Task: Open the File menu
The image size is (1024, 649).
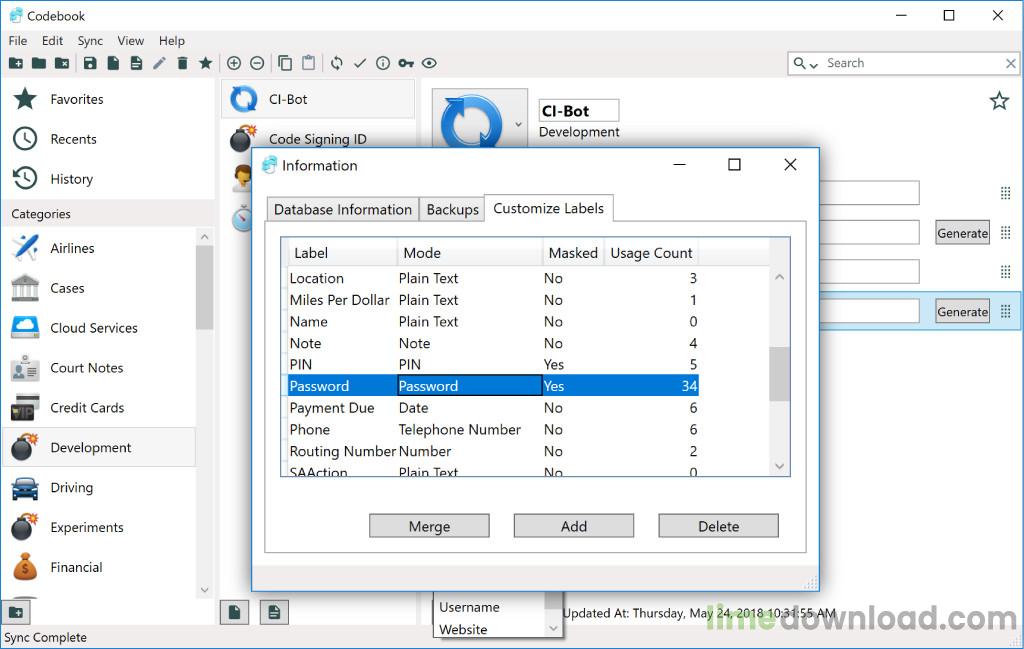Action: tap(18, 40)
